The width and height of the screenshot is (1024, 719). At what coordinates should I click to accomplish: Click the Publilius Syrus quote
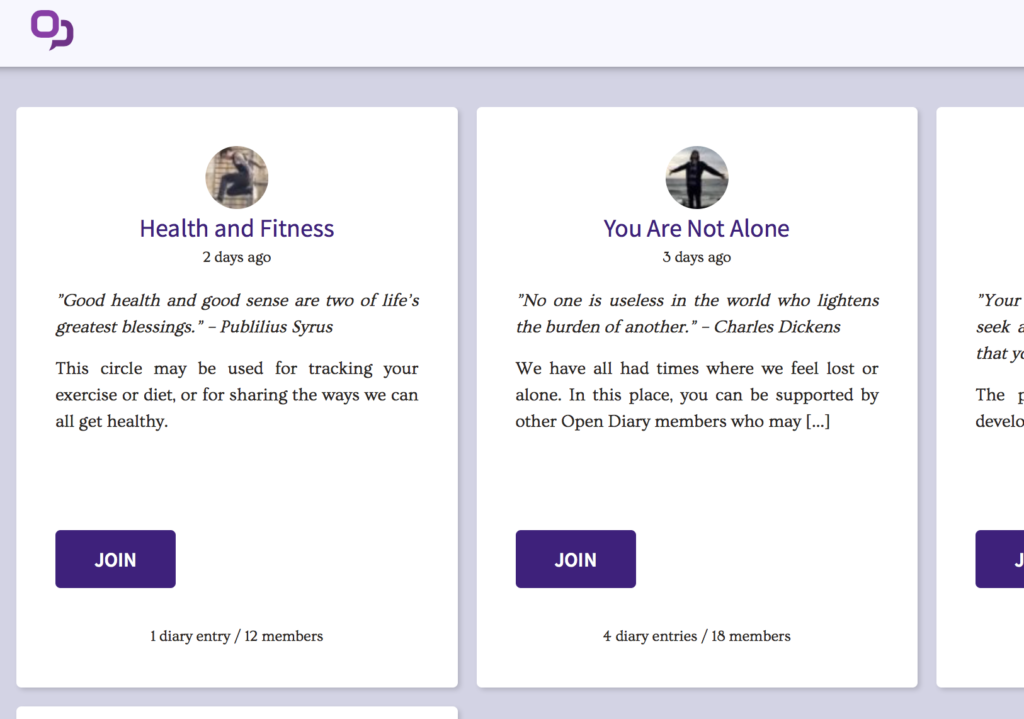[237, 313]
